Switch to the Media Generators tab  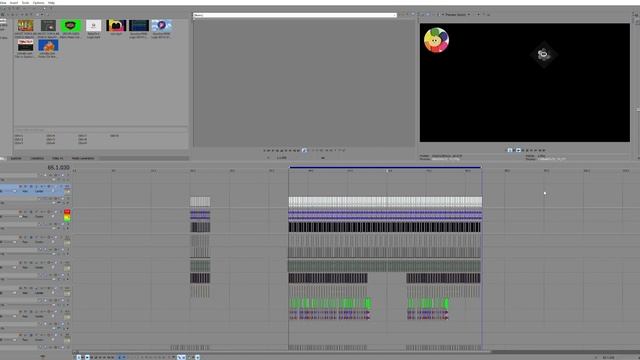[83, 158]
